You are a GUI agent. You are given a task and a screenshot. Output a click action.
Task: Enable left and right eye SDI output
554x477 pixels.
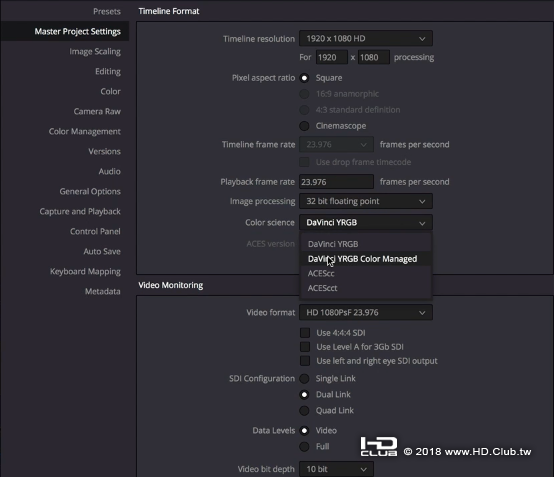[305, 361]
